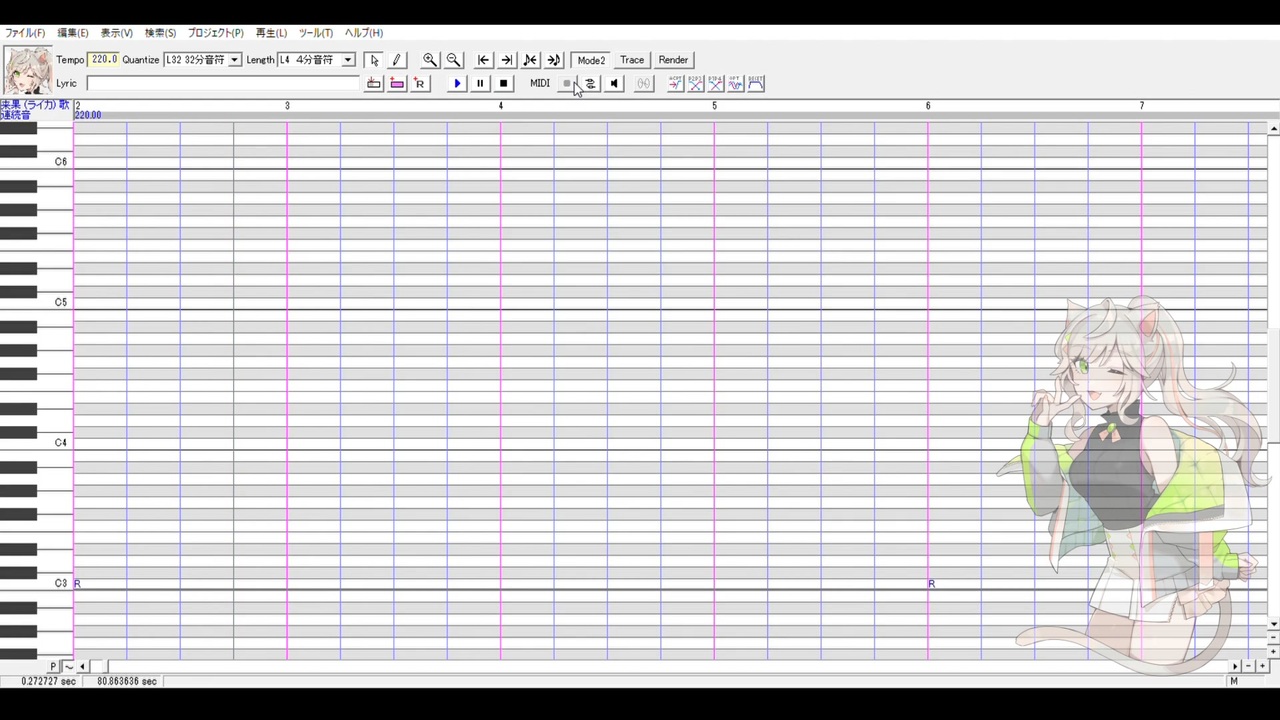
Task: Select the pencil draw tool
Action: (x=396, y=60)
